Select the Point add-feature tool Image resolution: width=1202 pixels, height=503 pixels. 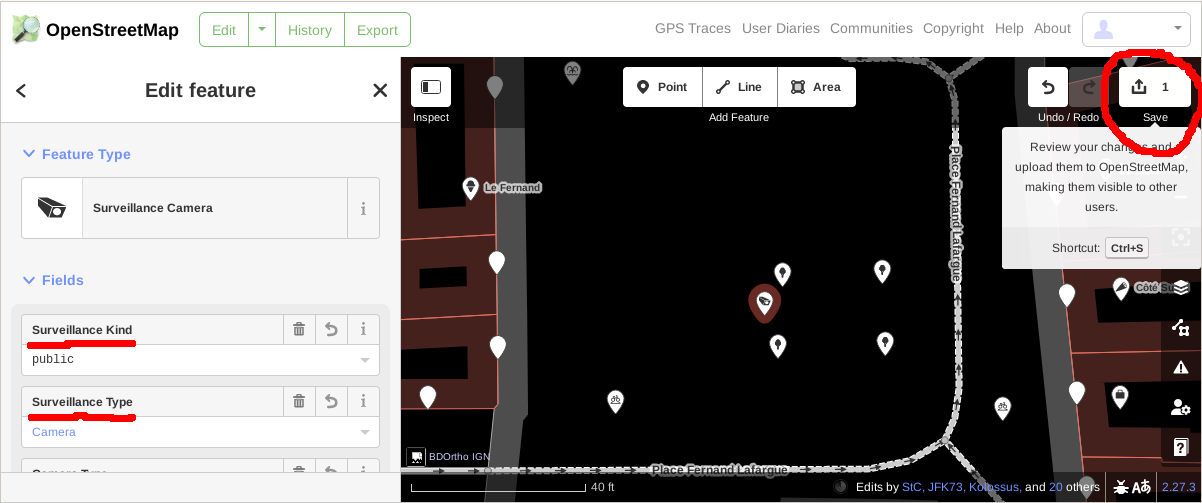(x=662, y=87)
